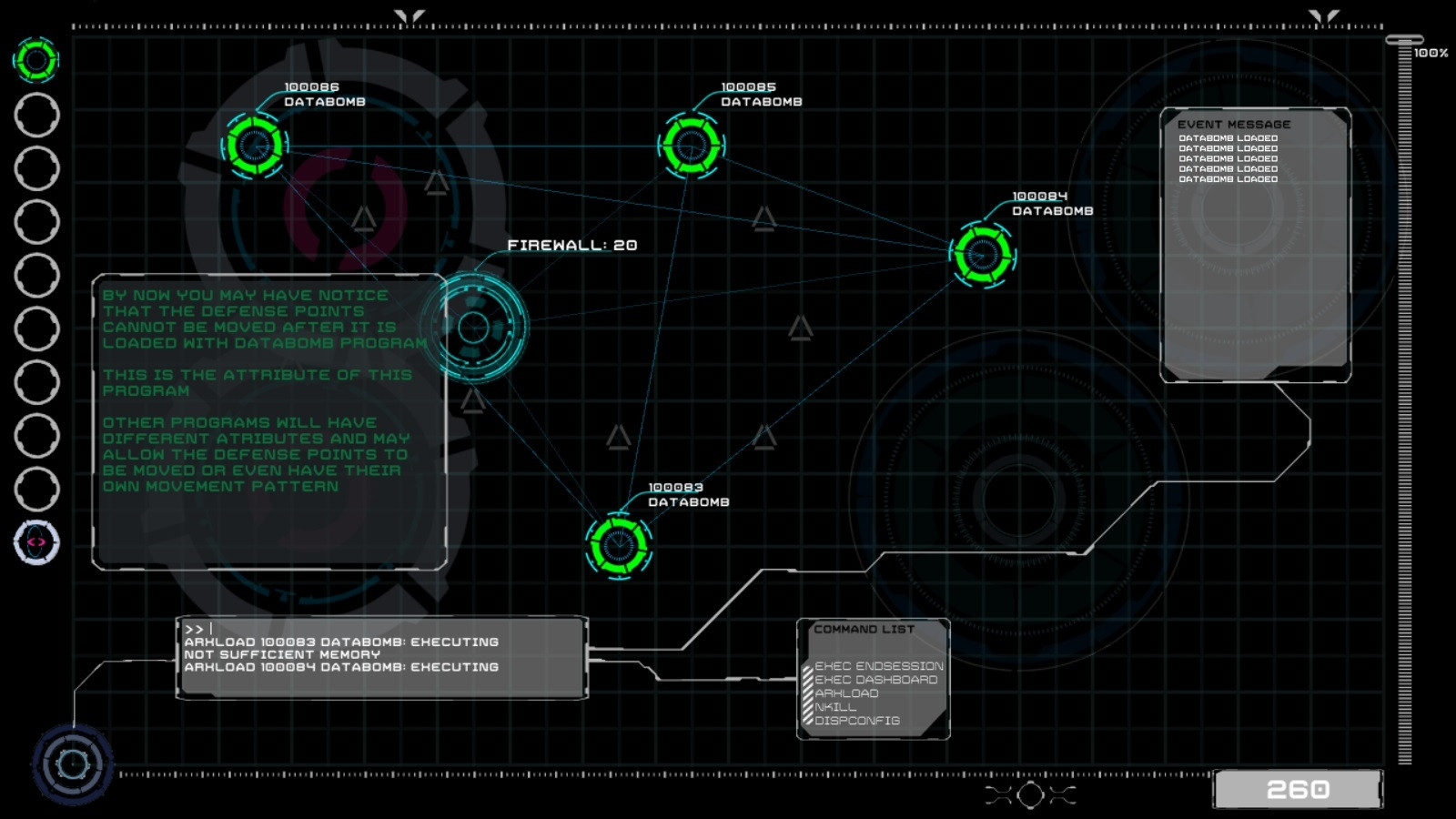The width and height of the screenshot is (1456, 819).
Task: Click the blue radar dial icon at bottom-left
Action: pyautogui.click(x=73, y=764)
